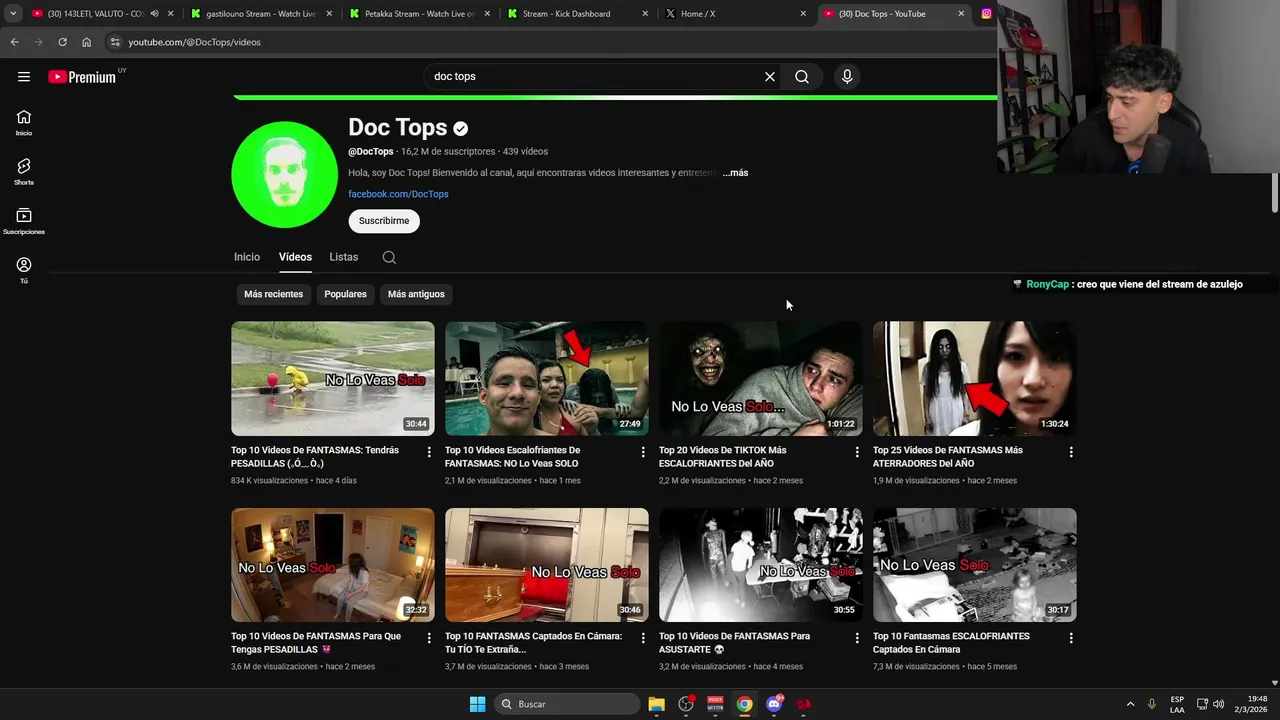Show hidden system tray icons chevron

point(1130,704)
